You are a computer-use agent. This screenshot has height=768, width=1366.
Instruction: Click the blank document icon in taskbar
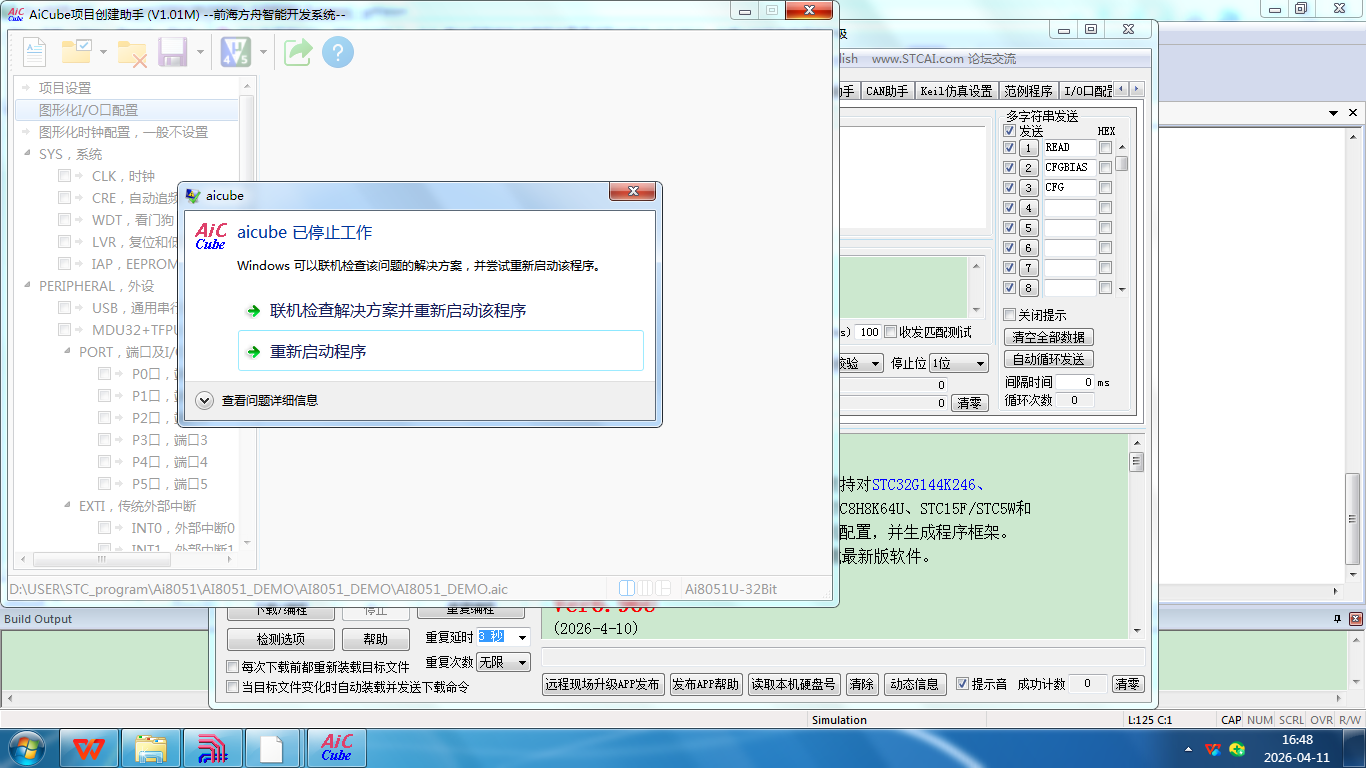(x=272, y=748)
